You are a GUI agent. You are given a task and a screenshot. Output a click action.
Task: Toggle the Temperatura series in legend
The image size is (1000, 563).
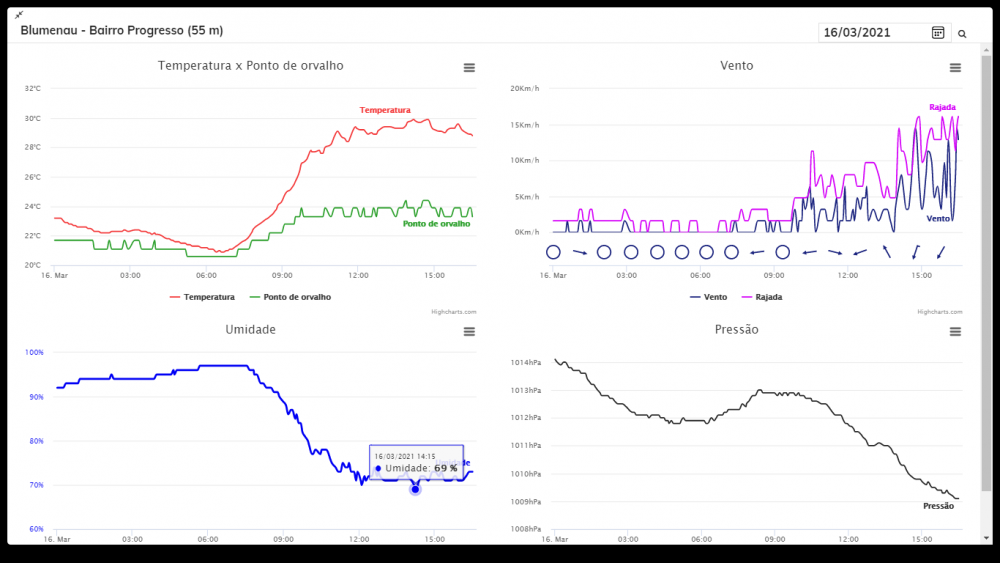(x=208, y=297)
